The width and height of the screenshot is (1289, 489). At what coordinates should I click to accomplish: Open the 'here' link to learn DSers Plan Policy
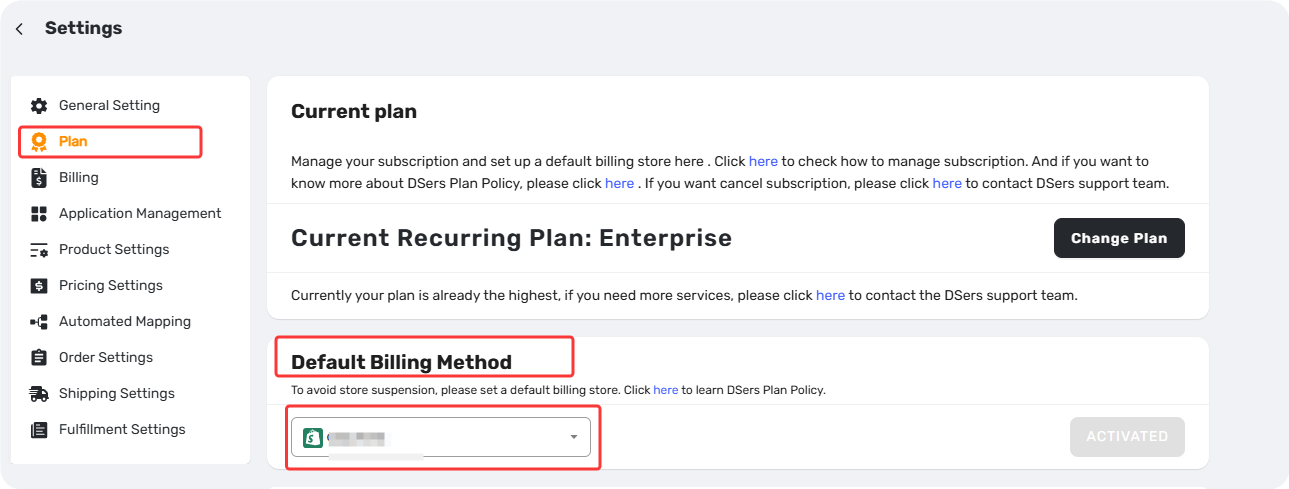[665, 390]
